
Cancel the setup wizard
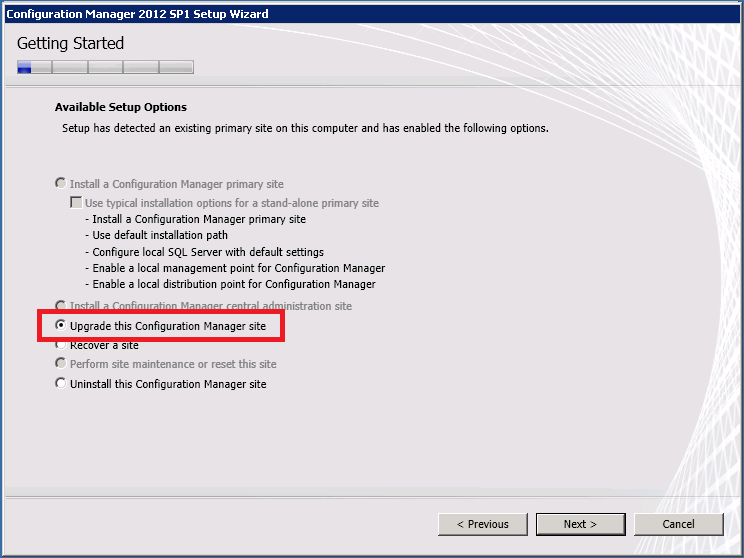(x=679, y=524)
